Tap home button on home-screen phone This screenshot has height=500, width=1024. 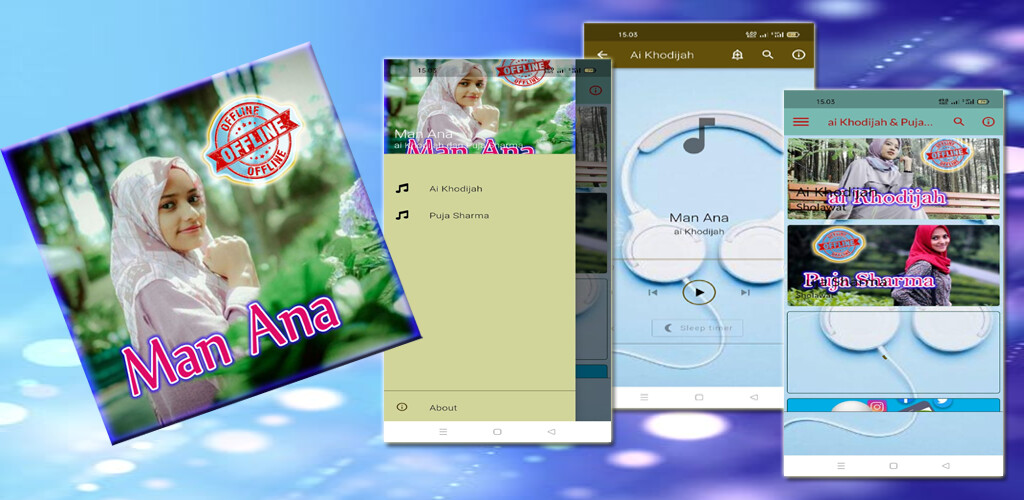point(893,466)
